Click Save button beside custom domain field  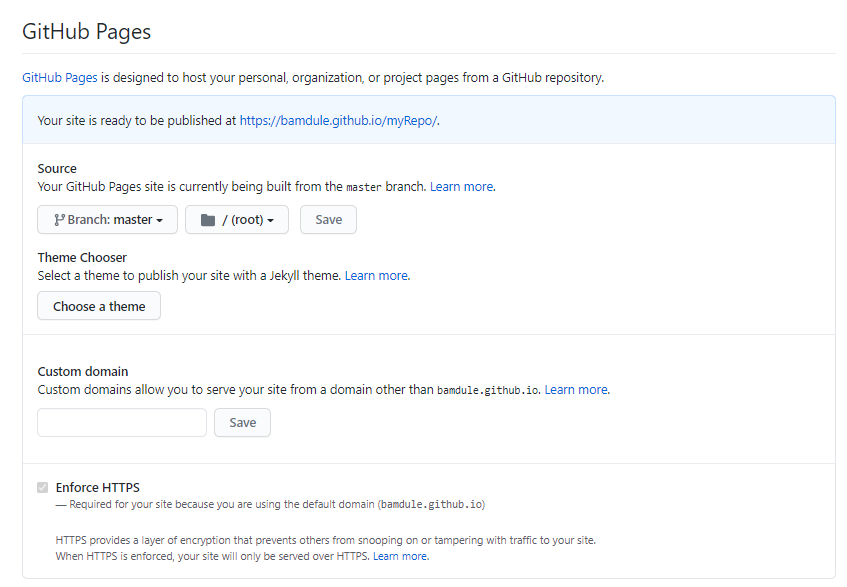[243, 422]
